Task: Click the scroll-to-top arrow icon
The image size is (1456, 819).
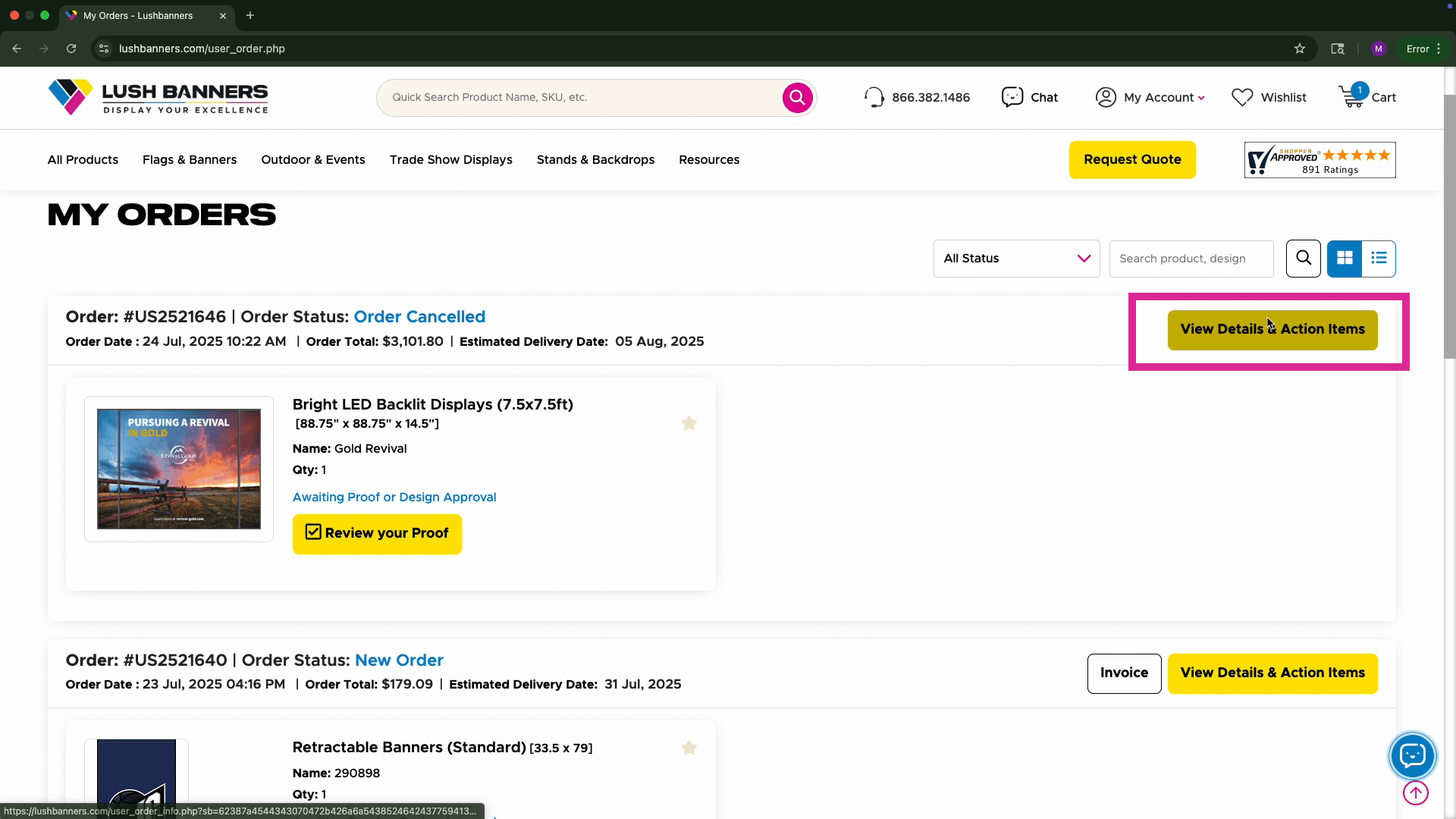Action: tap(1415, 793)
